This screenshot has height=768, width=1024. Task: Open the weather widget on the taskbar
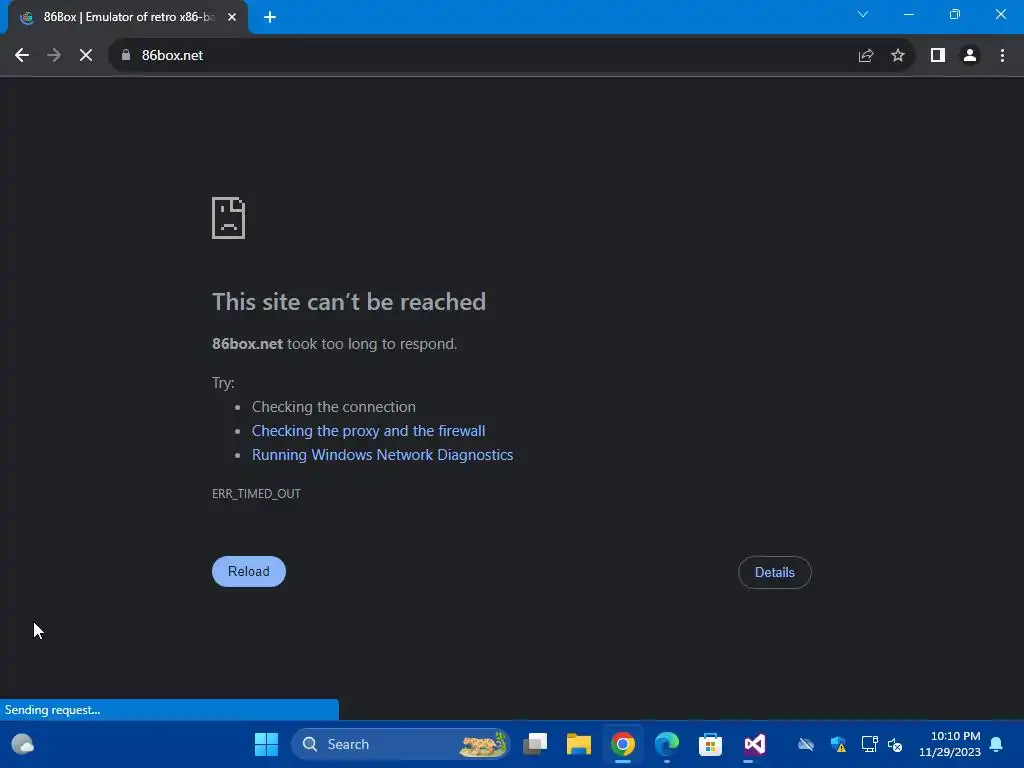(23, 744)
